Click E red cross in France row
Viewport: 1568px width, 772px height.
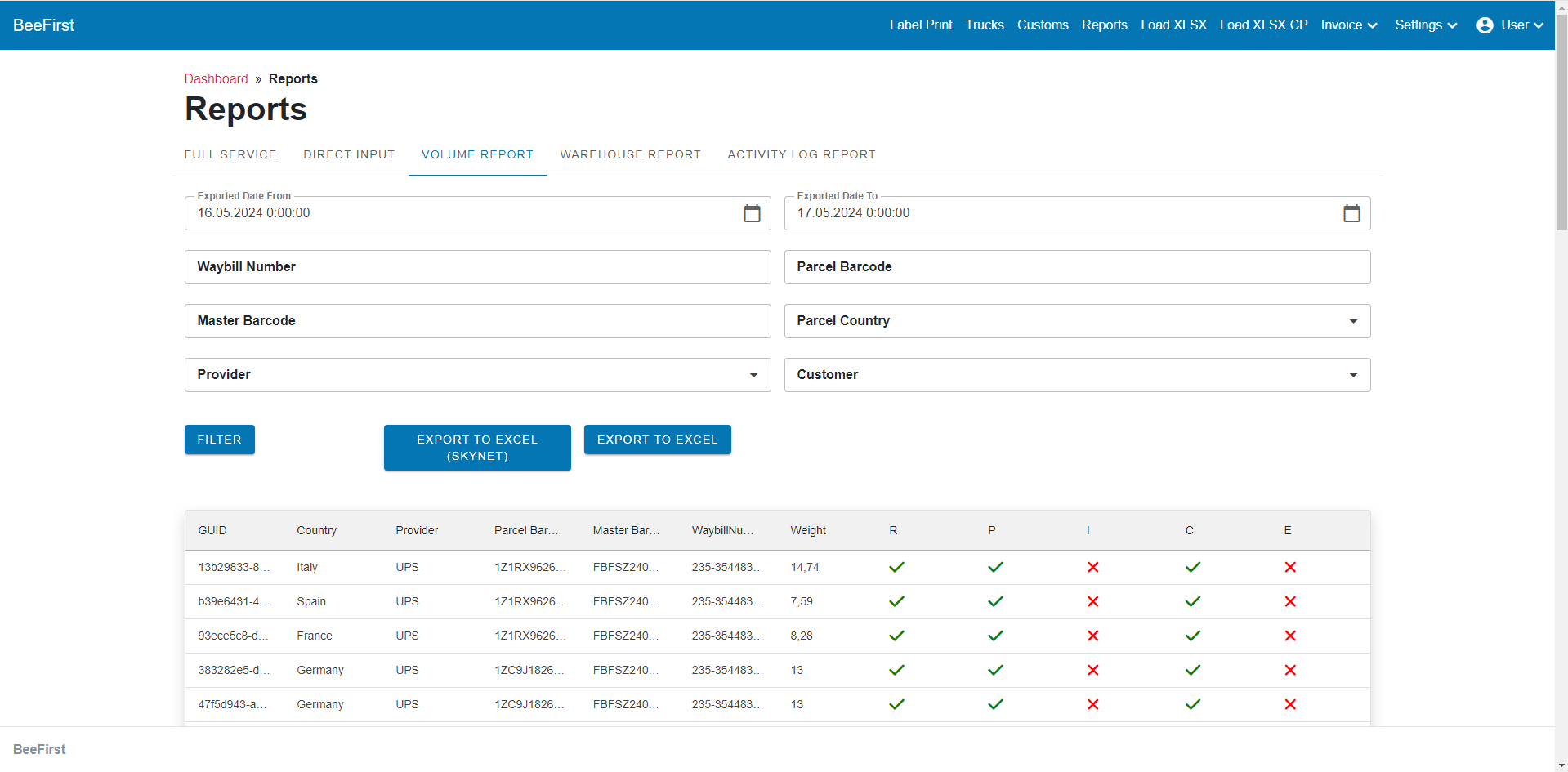[1290, 636]
